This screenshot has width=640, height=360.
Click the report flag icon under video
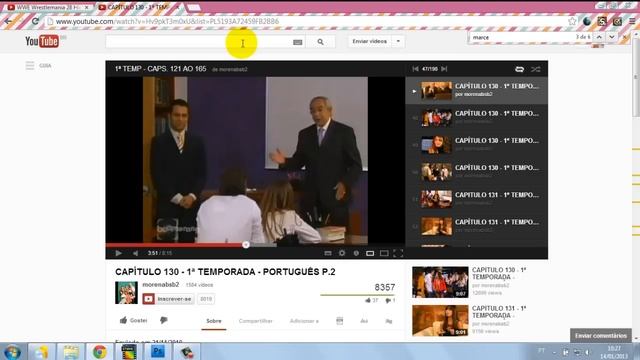coord(389,321)
